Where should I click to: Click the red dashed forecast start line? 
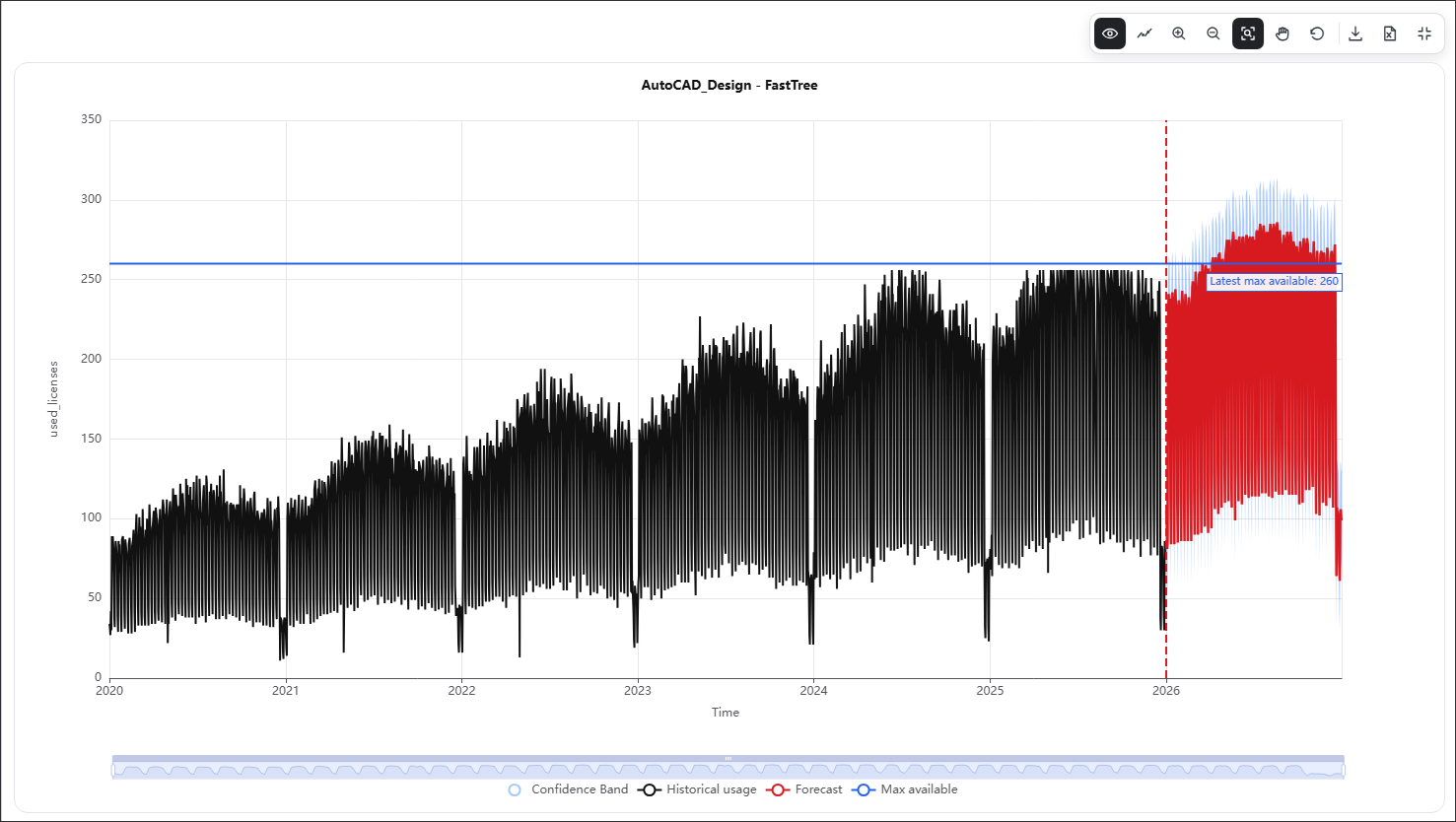click(1166, 399)
